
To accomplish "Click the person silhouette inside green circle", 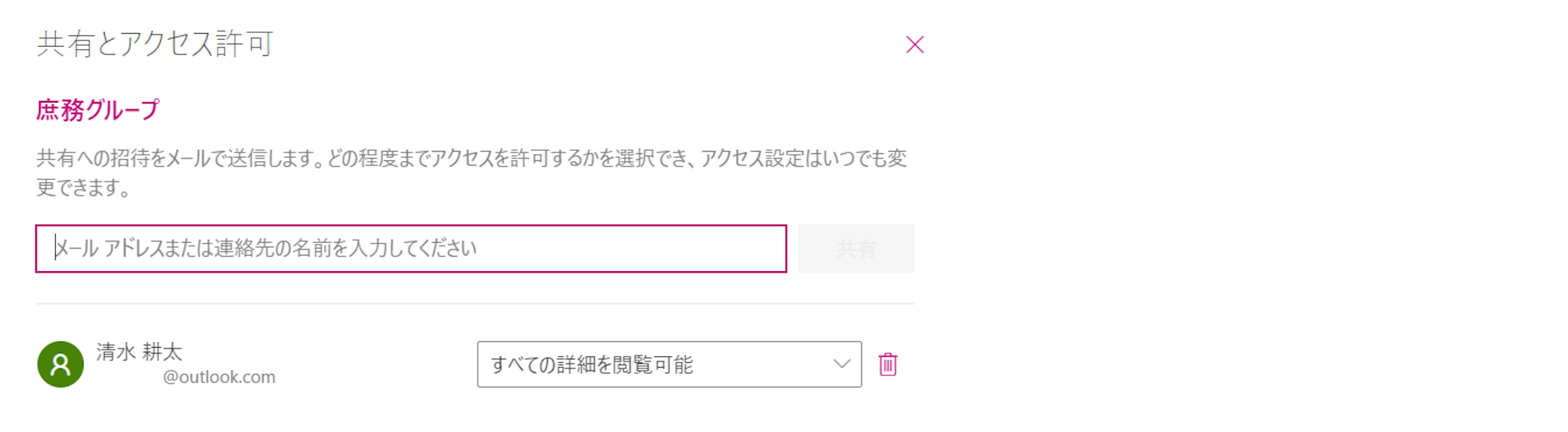I will click(x=60, y=365).
